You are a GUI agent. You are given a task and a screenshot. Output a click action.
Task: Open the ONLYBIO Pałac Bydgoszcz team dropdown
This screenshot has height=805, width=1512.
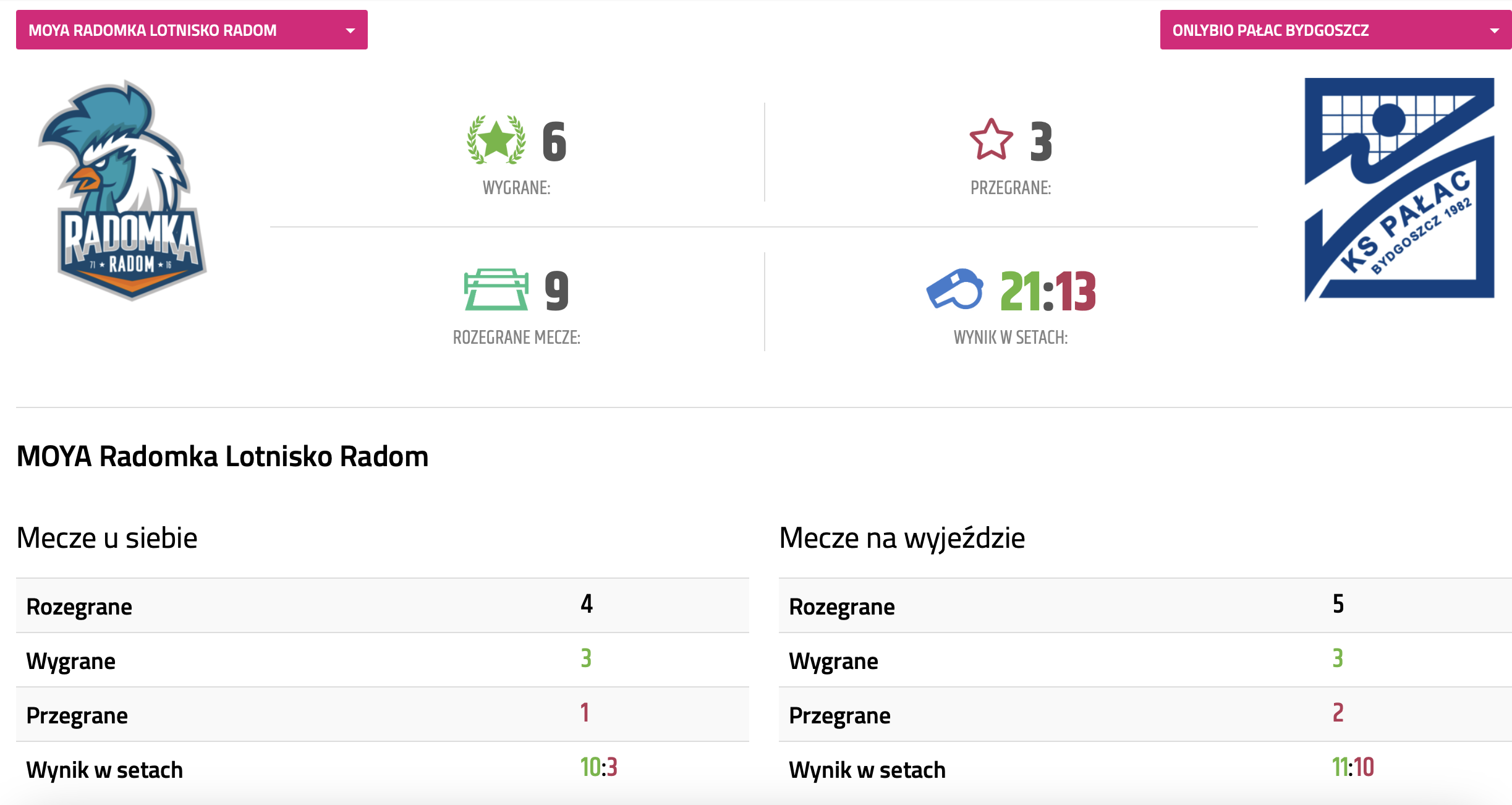[1335, 30]
